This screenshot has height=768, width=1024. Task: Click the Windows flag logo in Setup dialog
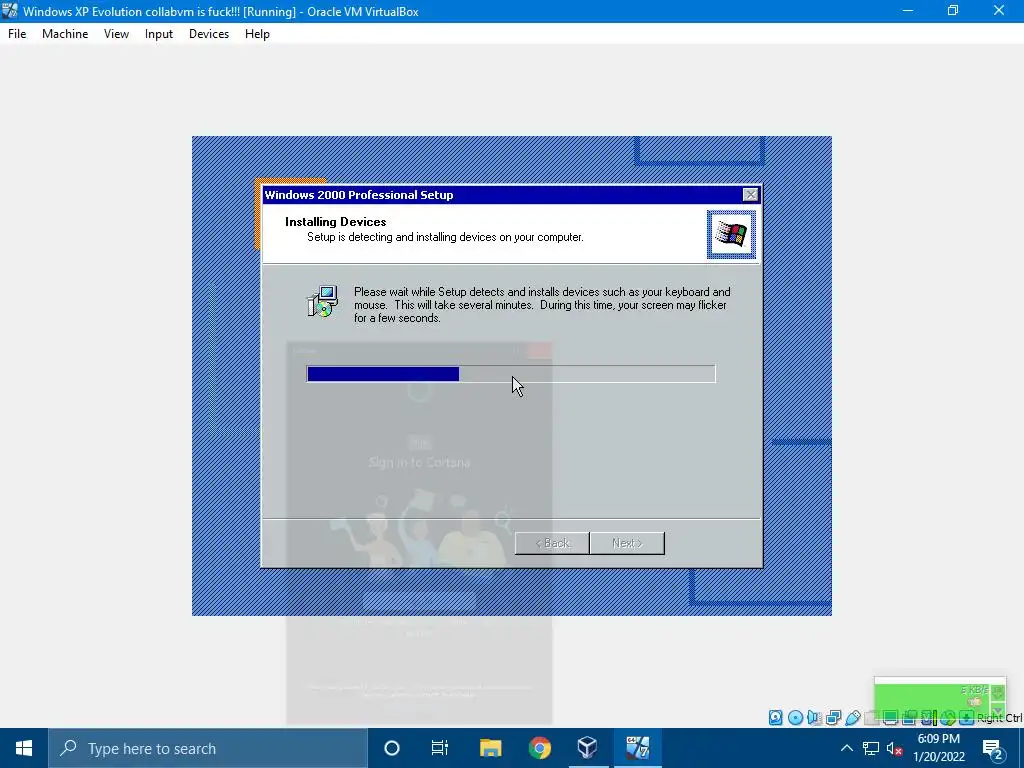731,234
